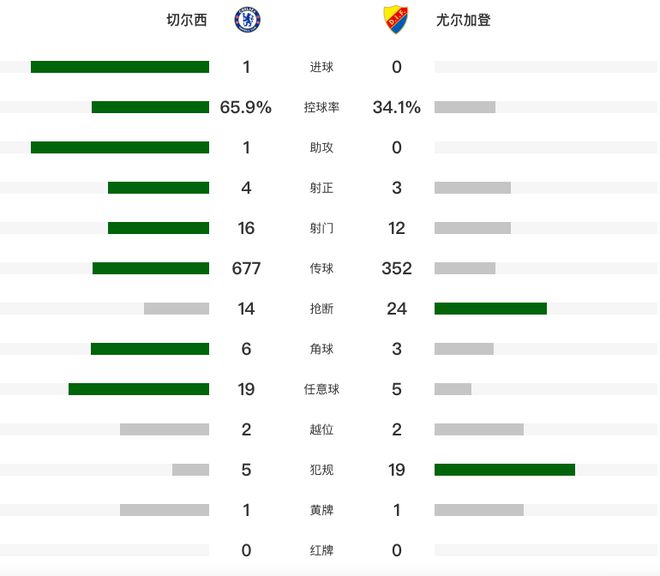Click Djurgården's 352 passes value
This screenshot has height=576, width=660.
point(397,268)
